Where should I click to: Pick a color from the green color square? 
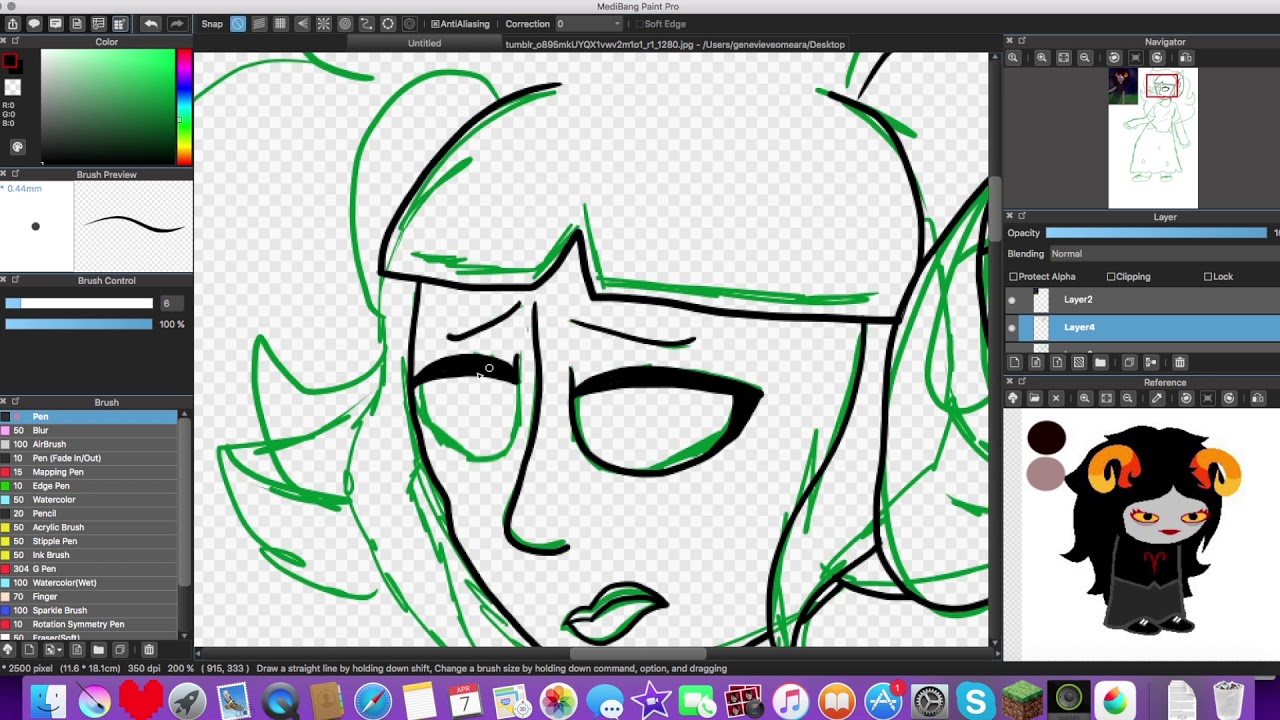point(108,107)
